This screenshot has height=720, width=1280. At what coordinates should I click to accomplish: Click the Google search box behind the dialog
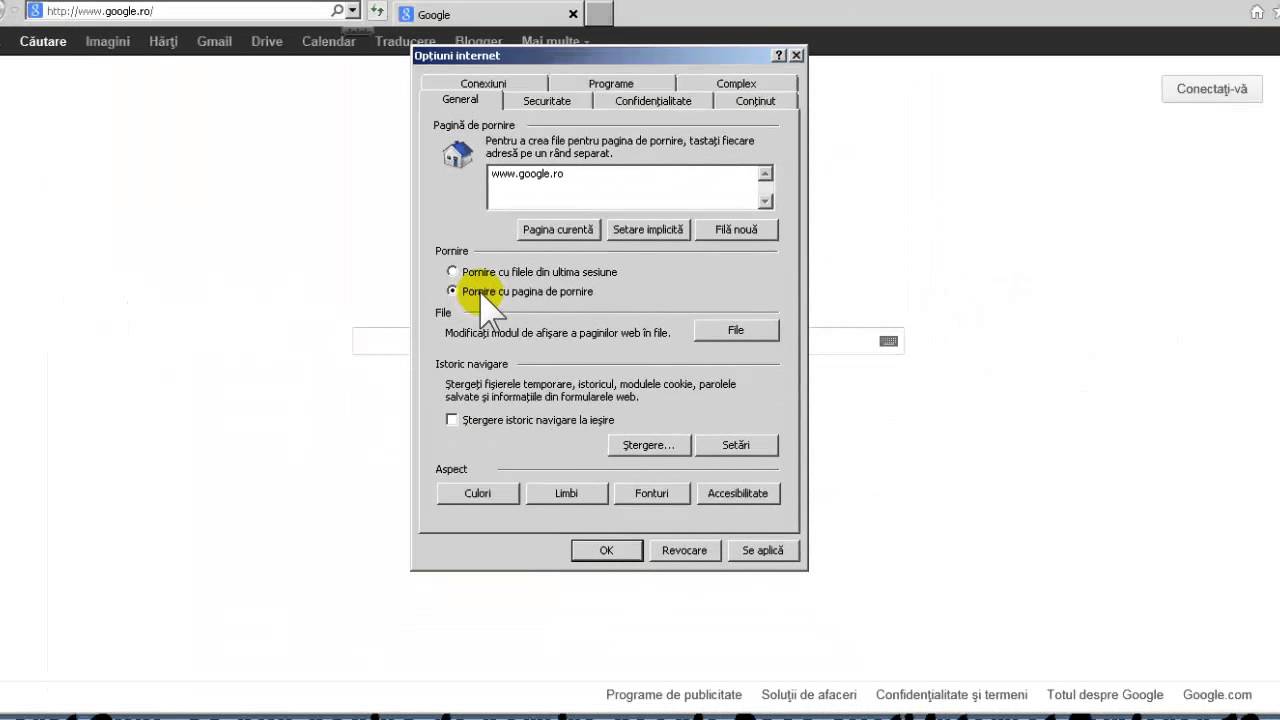click(628, 341)
